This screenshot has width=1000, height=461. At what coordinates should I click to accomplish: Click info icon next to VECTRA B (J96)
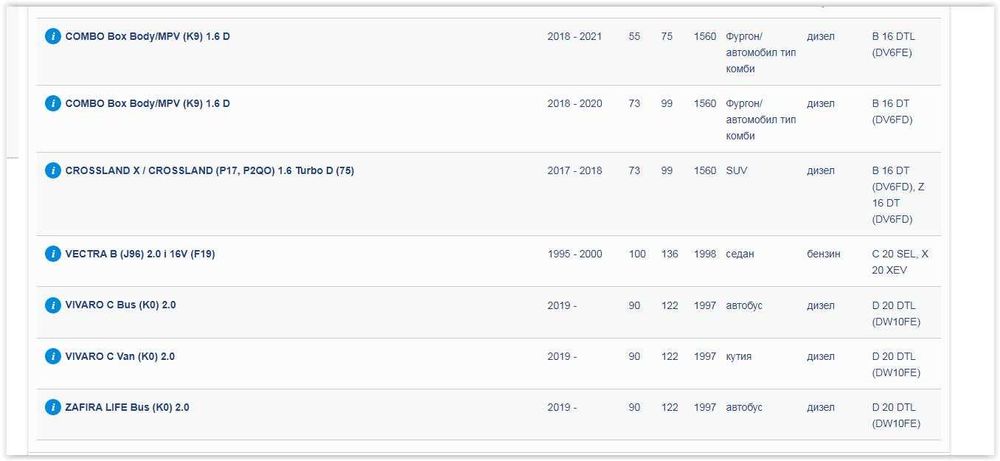[x=53, y=254]
